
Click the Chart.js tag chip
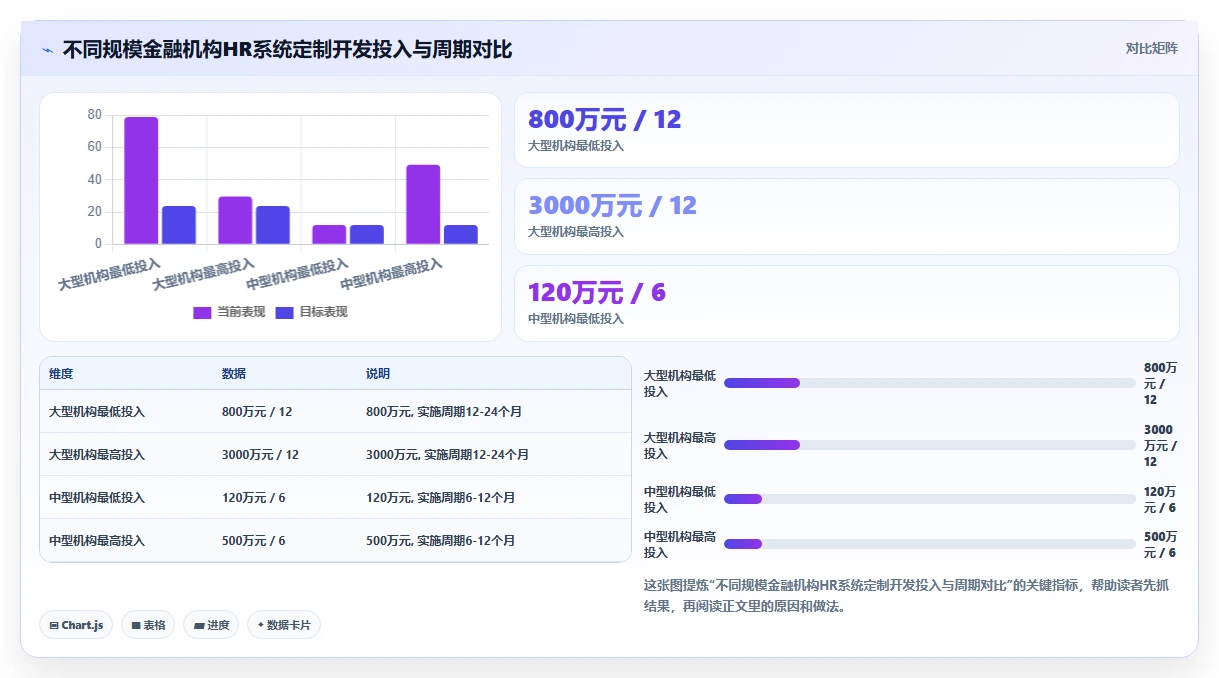(x=77, y=625)
